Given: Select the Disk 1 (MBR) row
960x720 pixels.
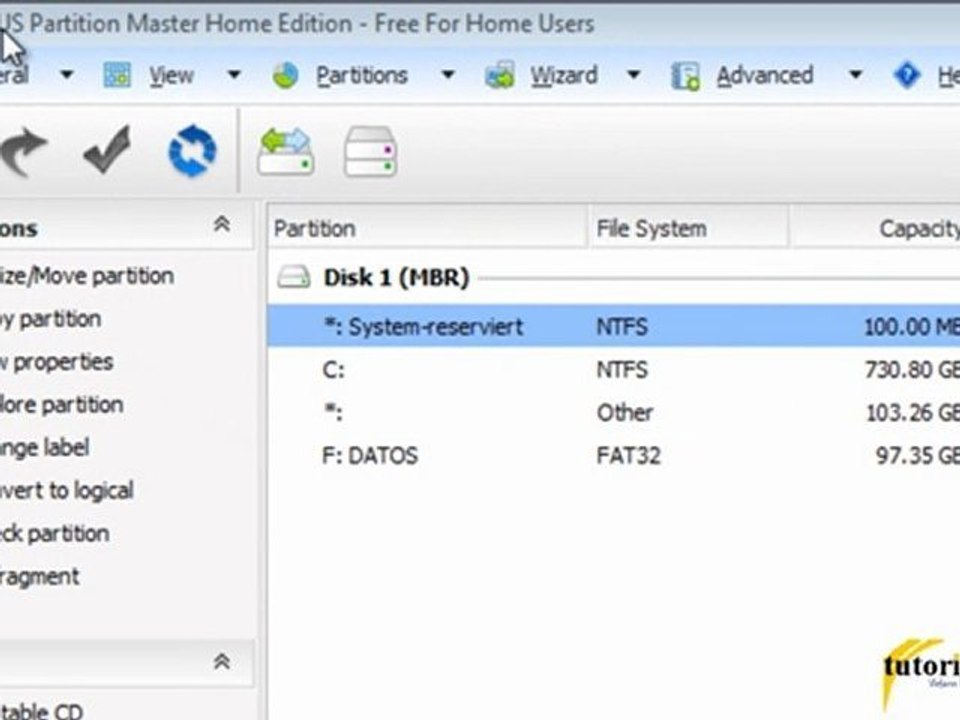Looking at the screenshot, I should click(x=614, y=277).
